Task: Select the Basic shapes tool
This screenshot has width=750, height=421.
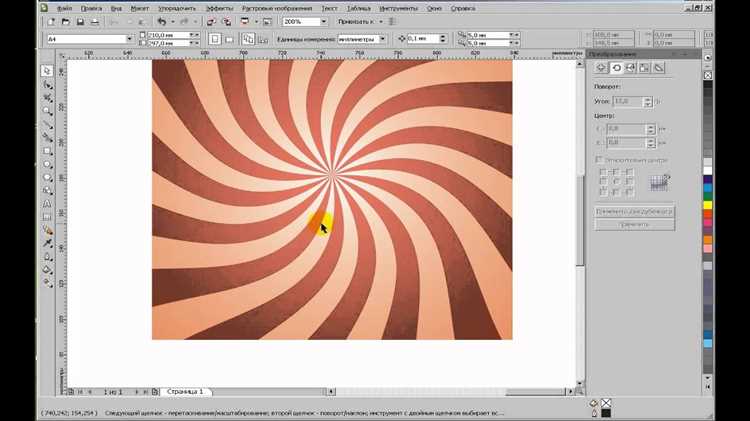Action: click(x=46, y=190)
